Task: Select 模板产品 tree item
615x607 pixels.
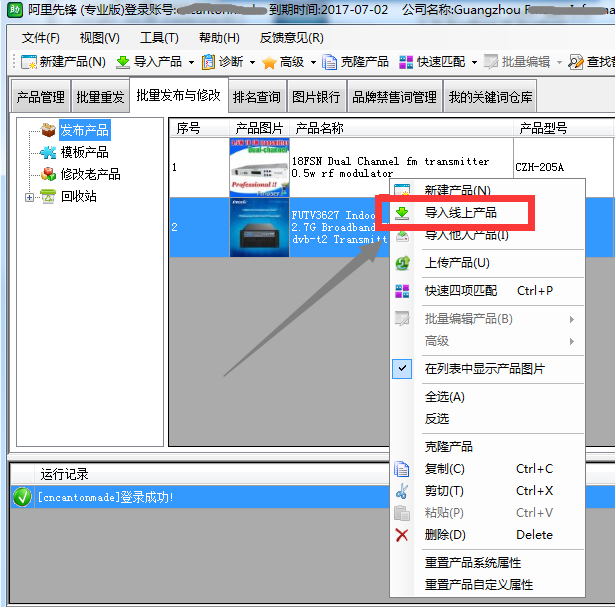Action: (x=84, y=152)
